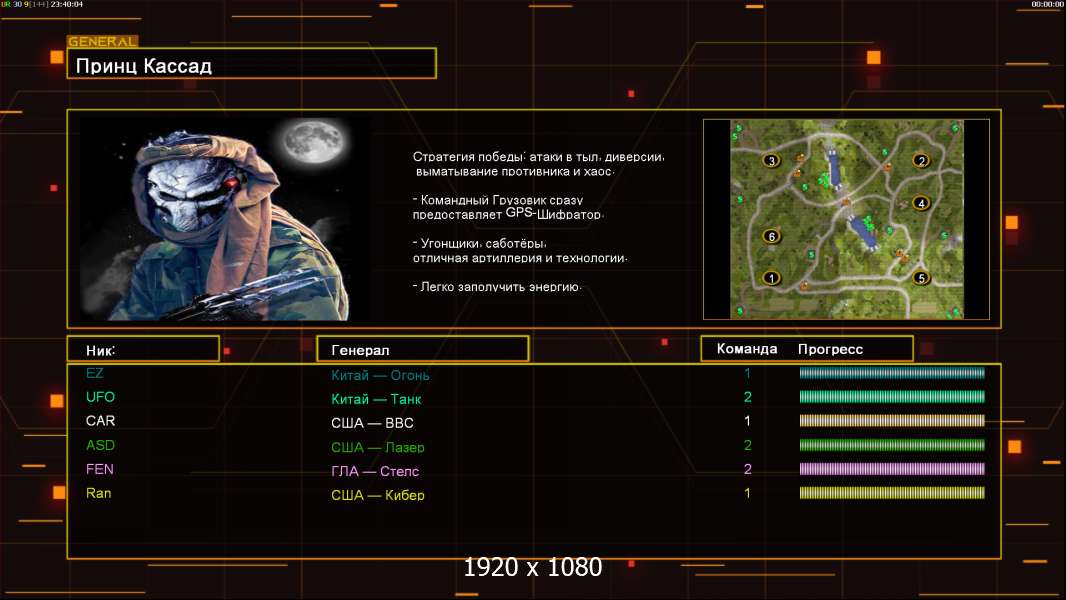The image size is (1066, 600).
Task: Select player nickname CAR
Action: tap(100, 421)
